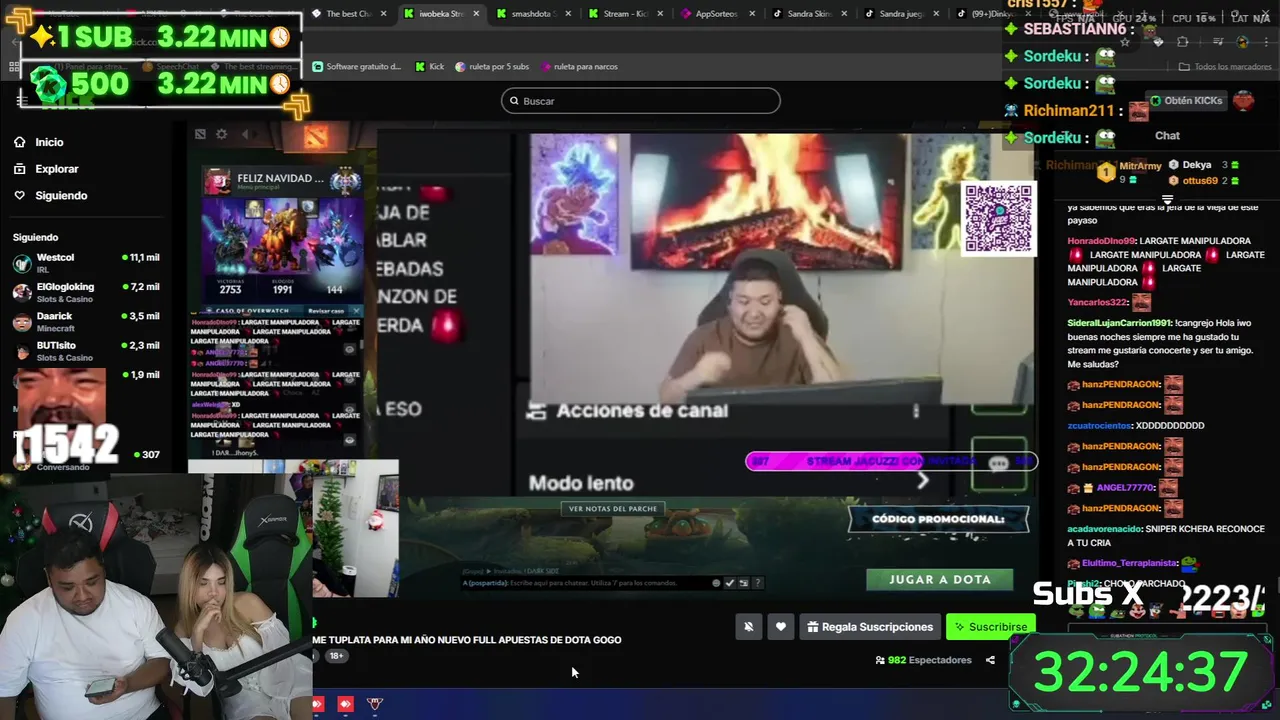Click the QR code on the stream overlay
The image size is (1280, 720).
coord(998,218)
